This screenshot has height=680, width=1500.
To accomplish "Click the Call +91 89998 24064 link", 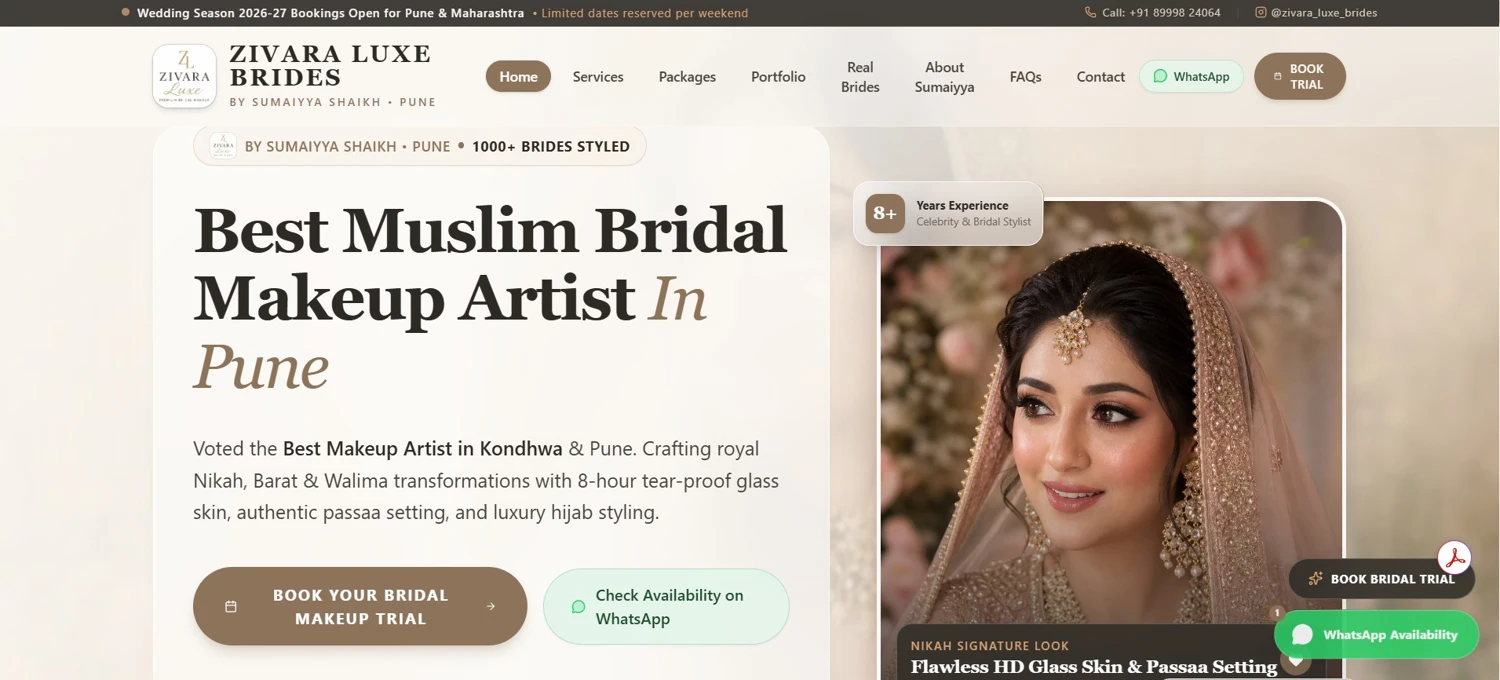I will click(x=1153, y=13).
